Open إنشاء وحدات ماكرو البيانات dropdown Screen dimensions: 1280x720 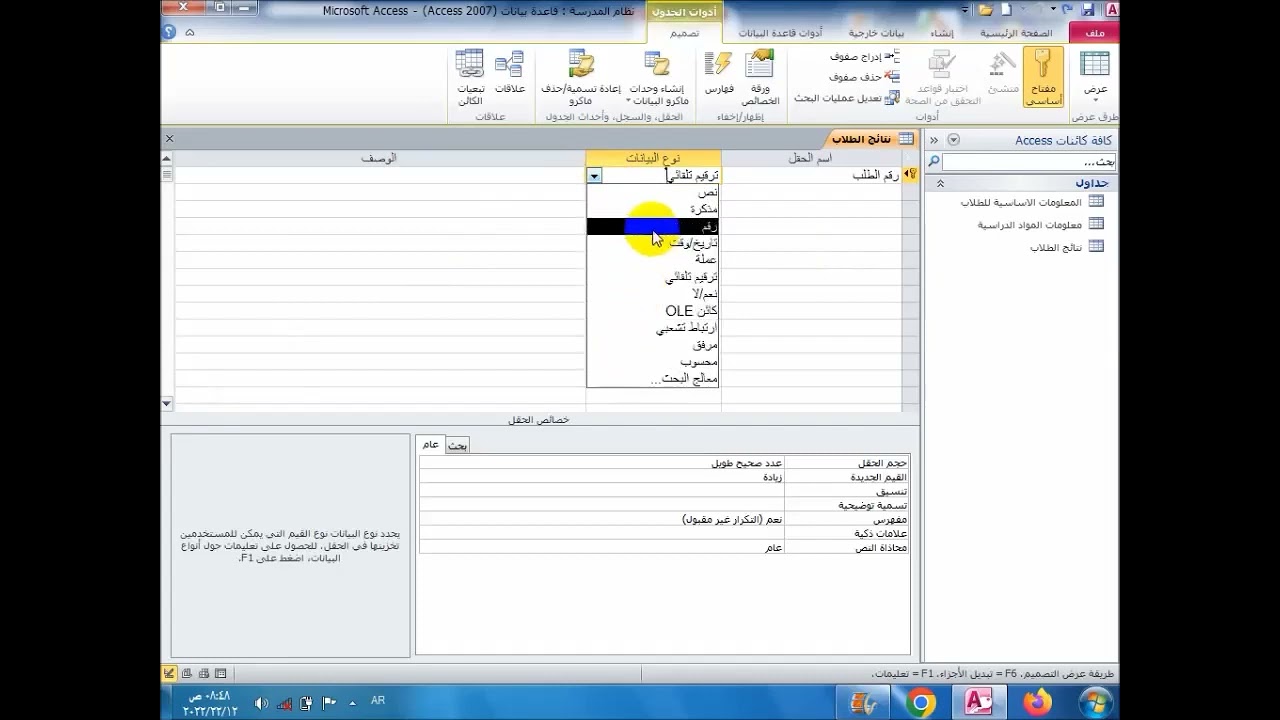pos(657,76)
